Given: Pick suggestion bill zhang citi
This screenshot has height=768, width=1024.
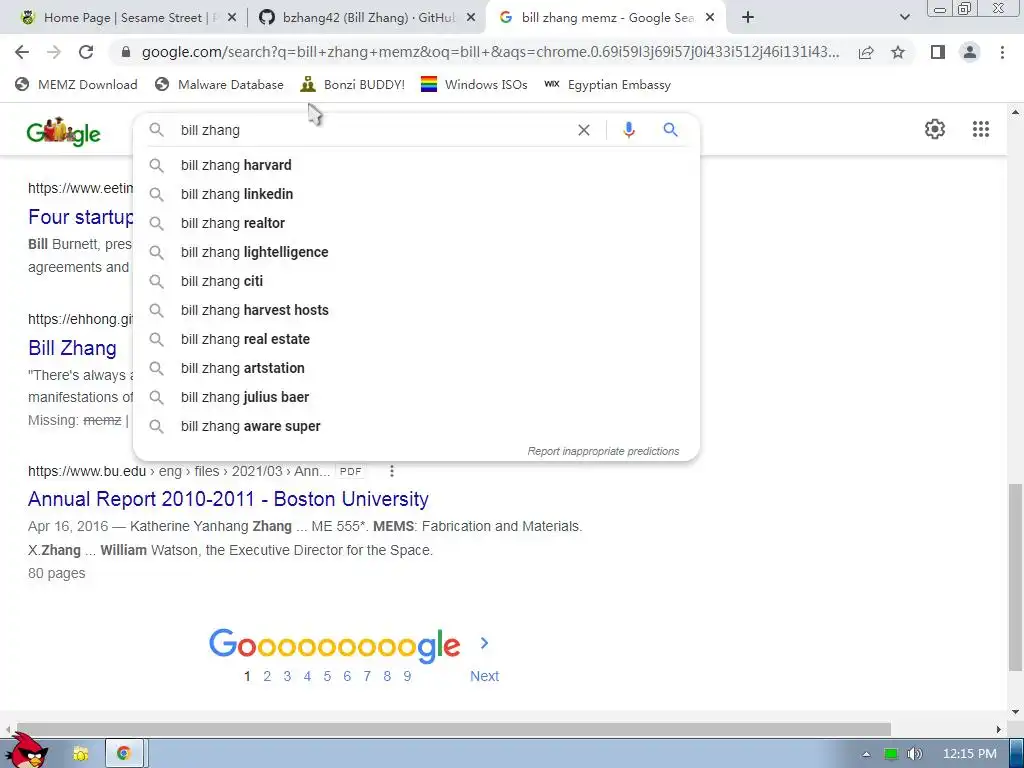Looking at the screenshot, I should [x=416, y=281].
